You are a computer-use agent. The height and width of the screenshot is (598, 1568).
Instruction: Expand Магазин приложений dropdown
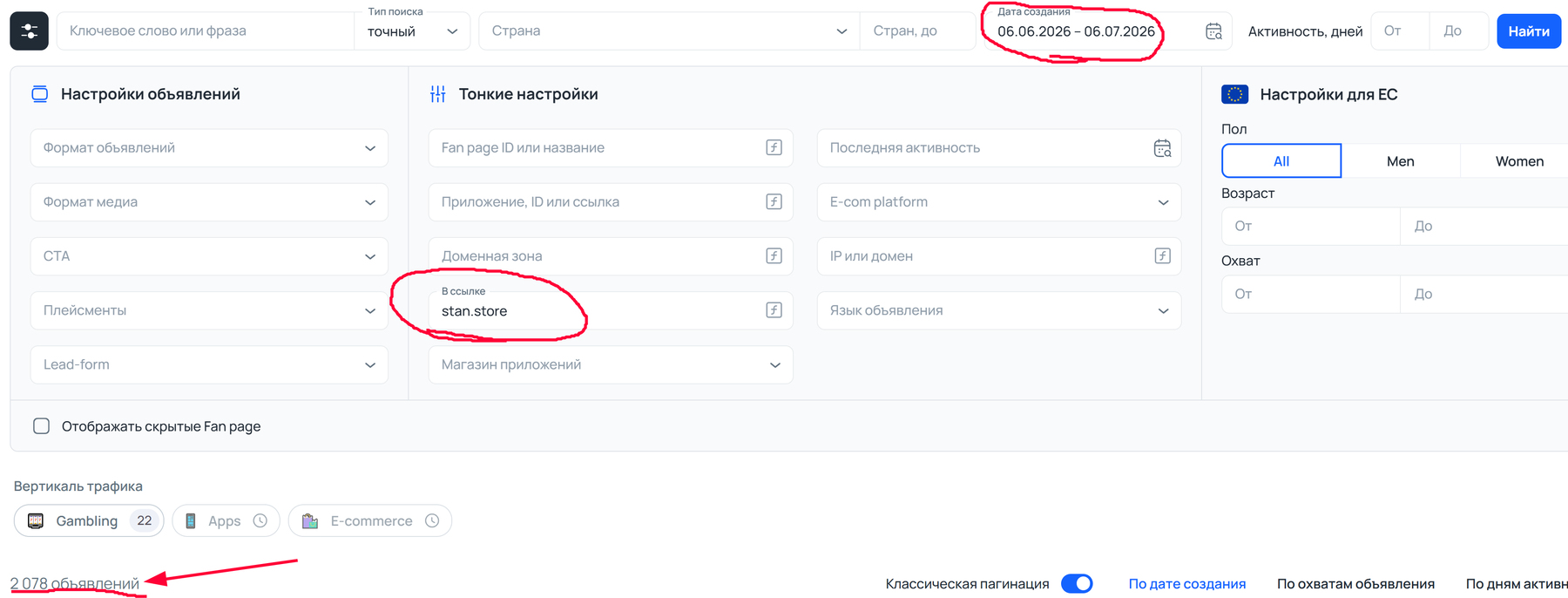pyautogui.click(x=611, y=364)
